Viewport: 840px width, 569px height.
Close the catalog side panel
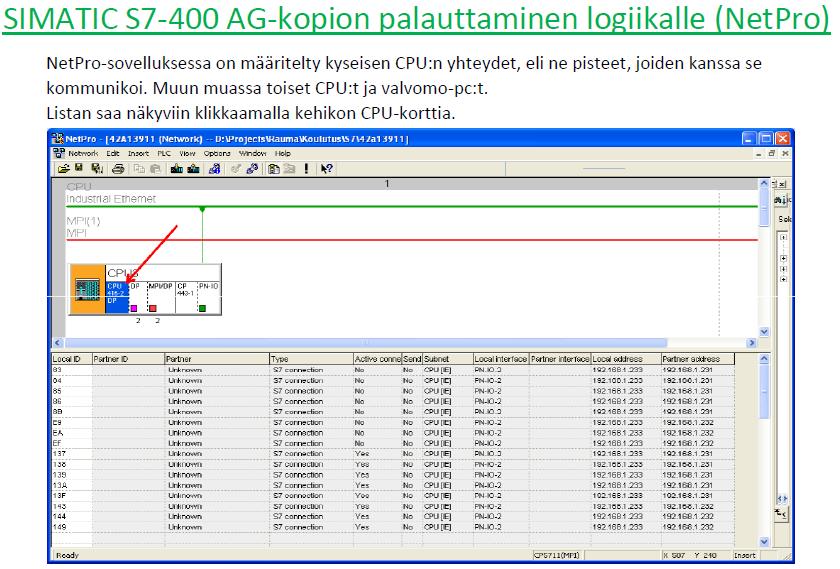click(782, 184)
